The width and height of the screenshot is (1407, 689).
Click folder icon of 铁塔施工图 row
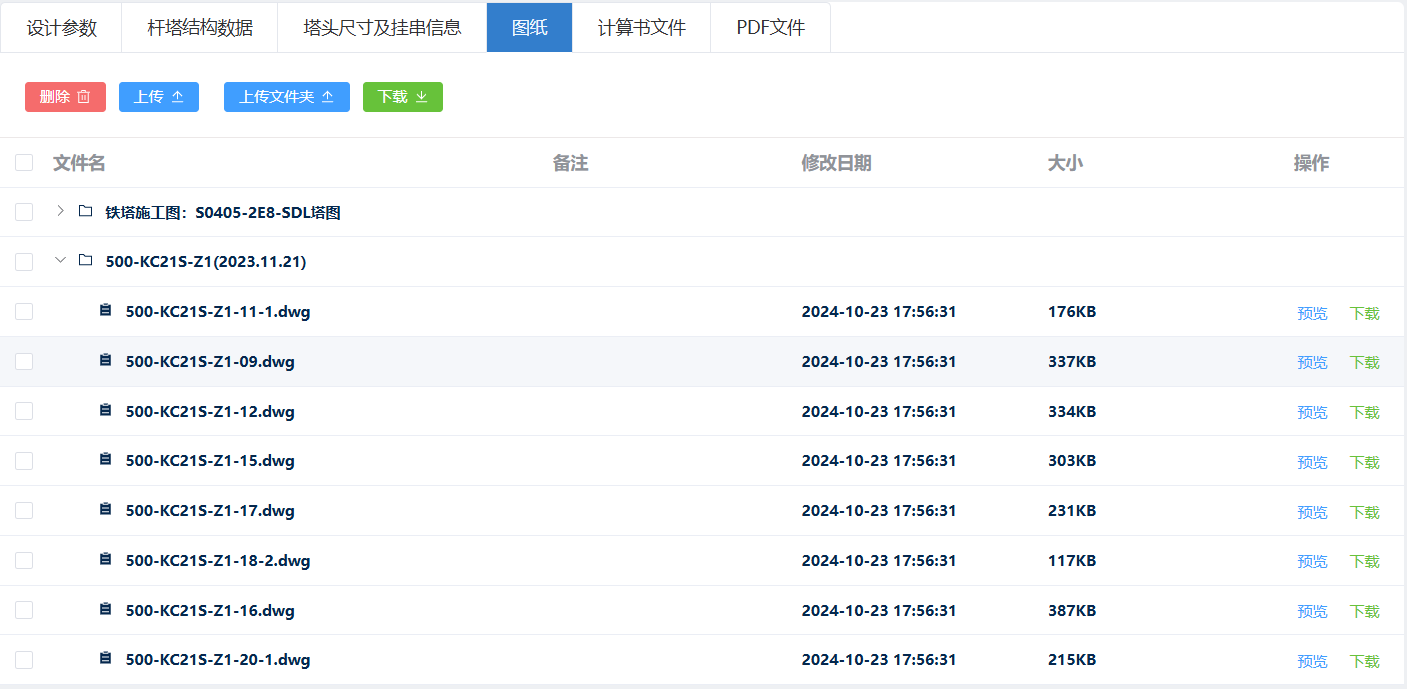tap(85, 211)
